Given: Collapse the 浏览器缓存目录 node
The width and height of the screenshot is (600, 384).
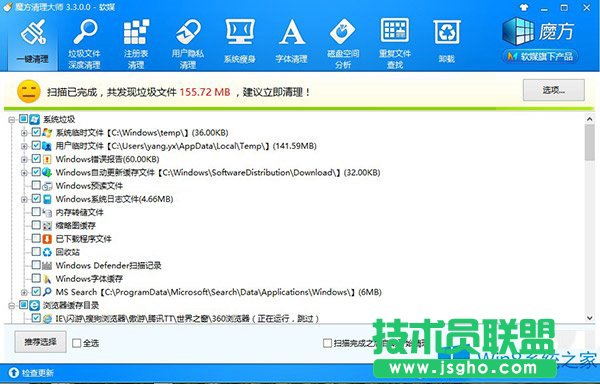Looking at the screenshot, I should [x=11, y=306].
